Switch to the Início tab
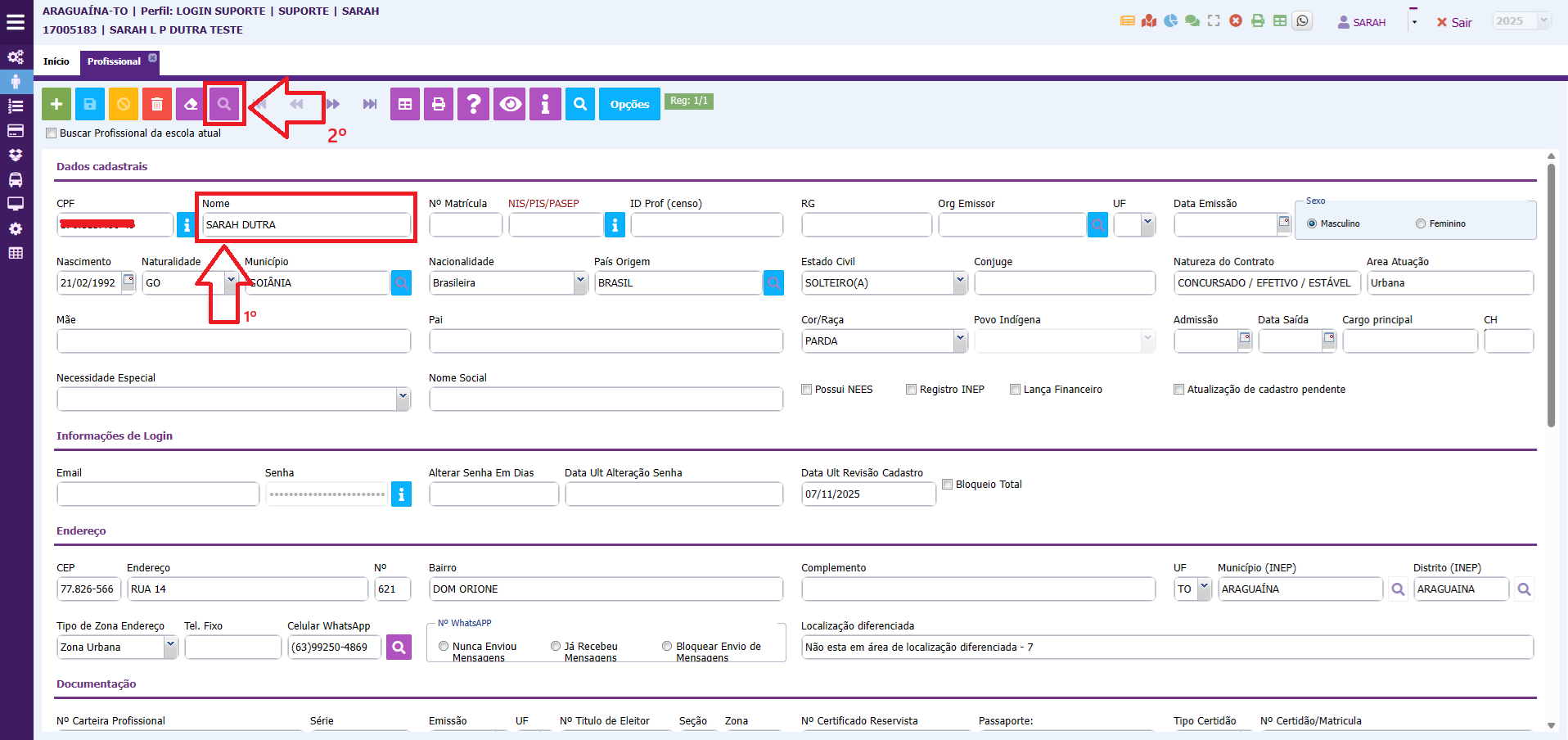 [x=56, y=61]
